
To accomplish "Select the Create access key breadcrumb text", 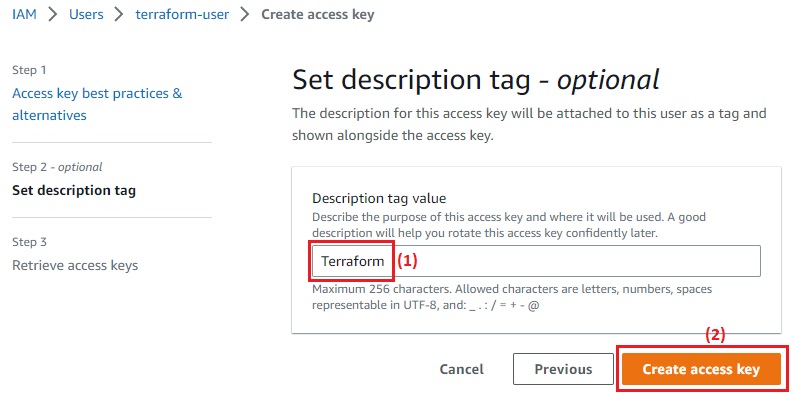I will point(317,14).
